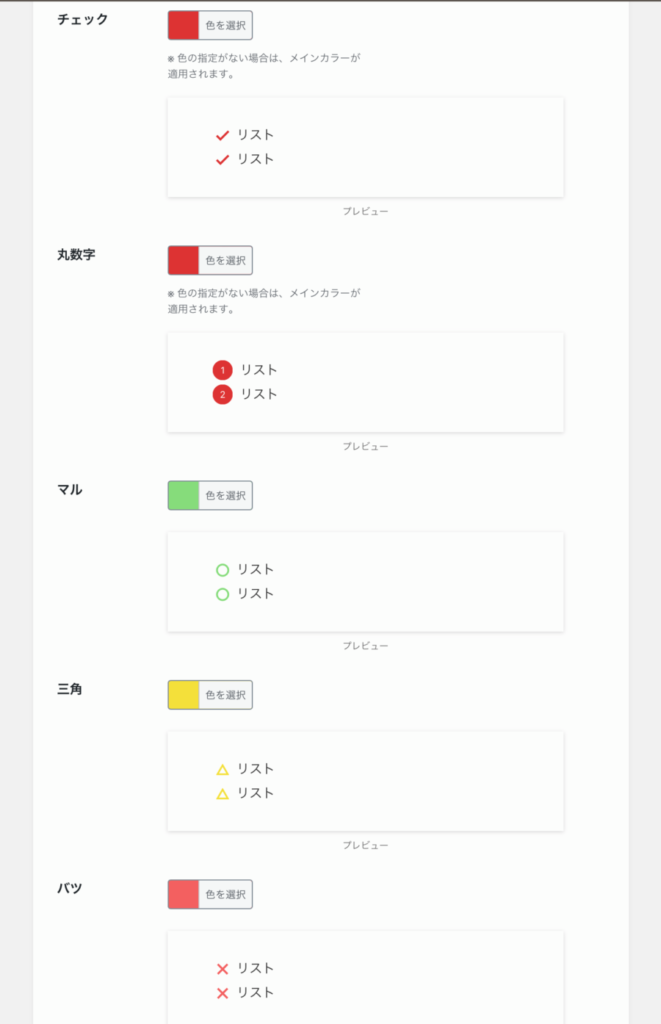Click the green color swatch for マル

[184, 496]
